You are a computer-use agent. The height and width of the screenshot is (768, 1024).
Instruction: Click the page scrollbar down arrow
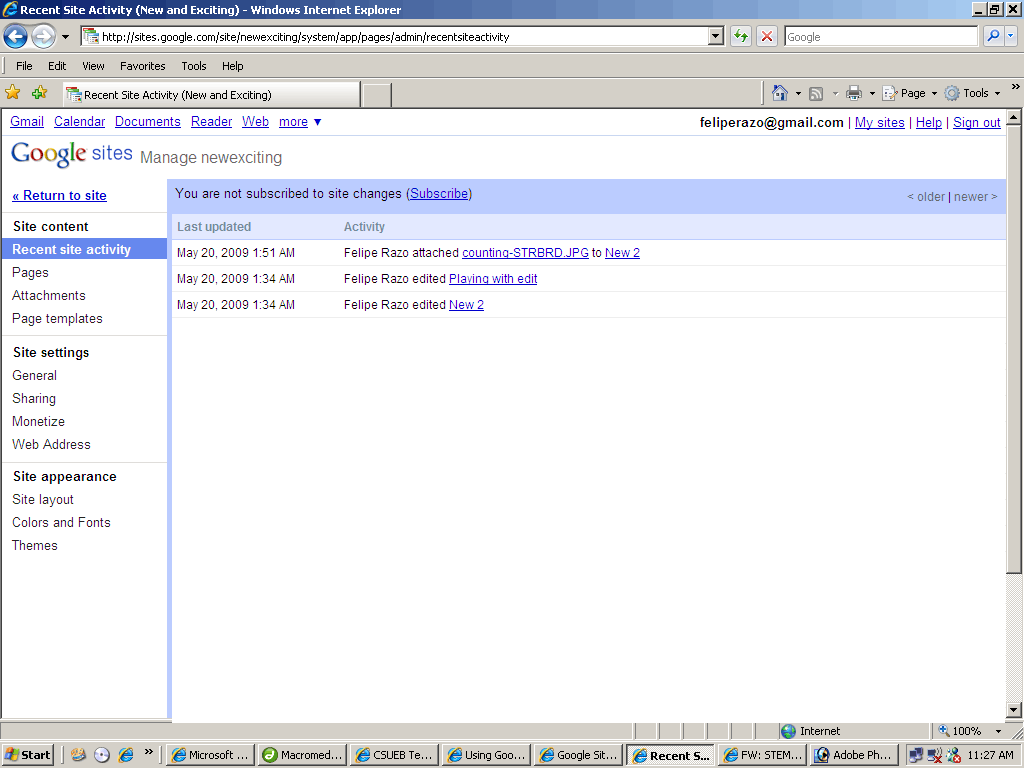coord(1014,710)
